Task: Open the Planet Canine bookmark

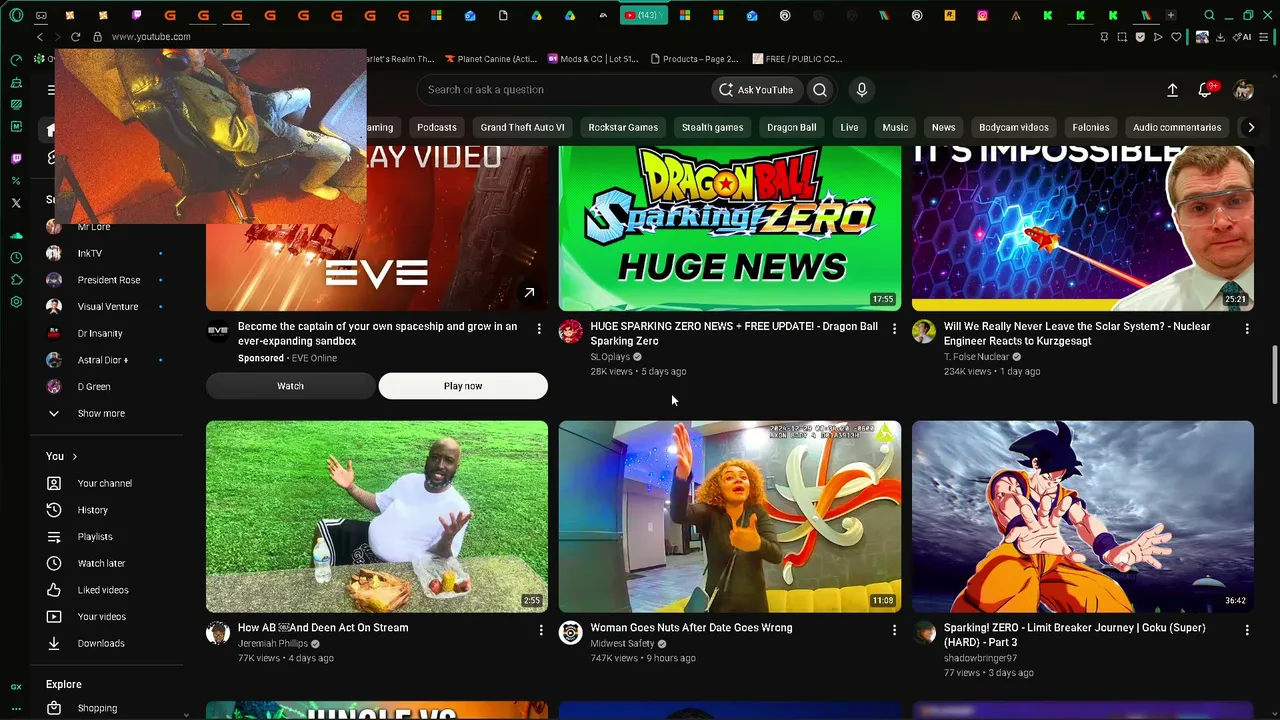Action: (x=490, y=59)
